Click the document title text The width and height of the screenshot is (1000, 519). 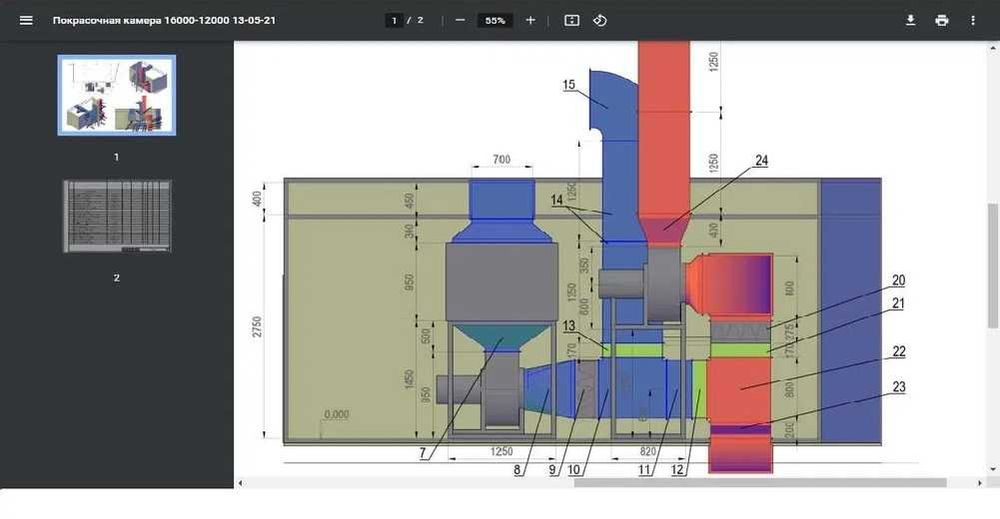(x=164, y=20)
